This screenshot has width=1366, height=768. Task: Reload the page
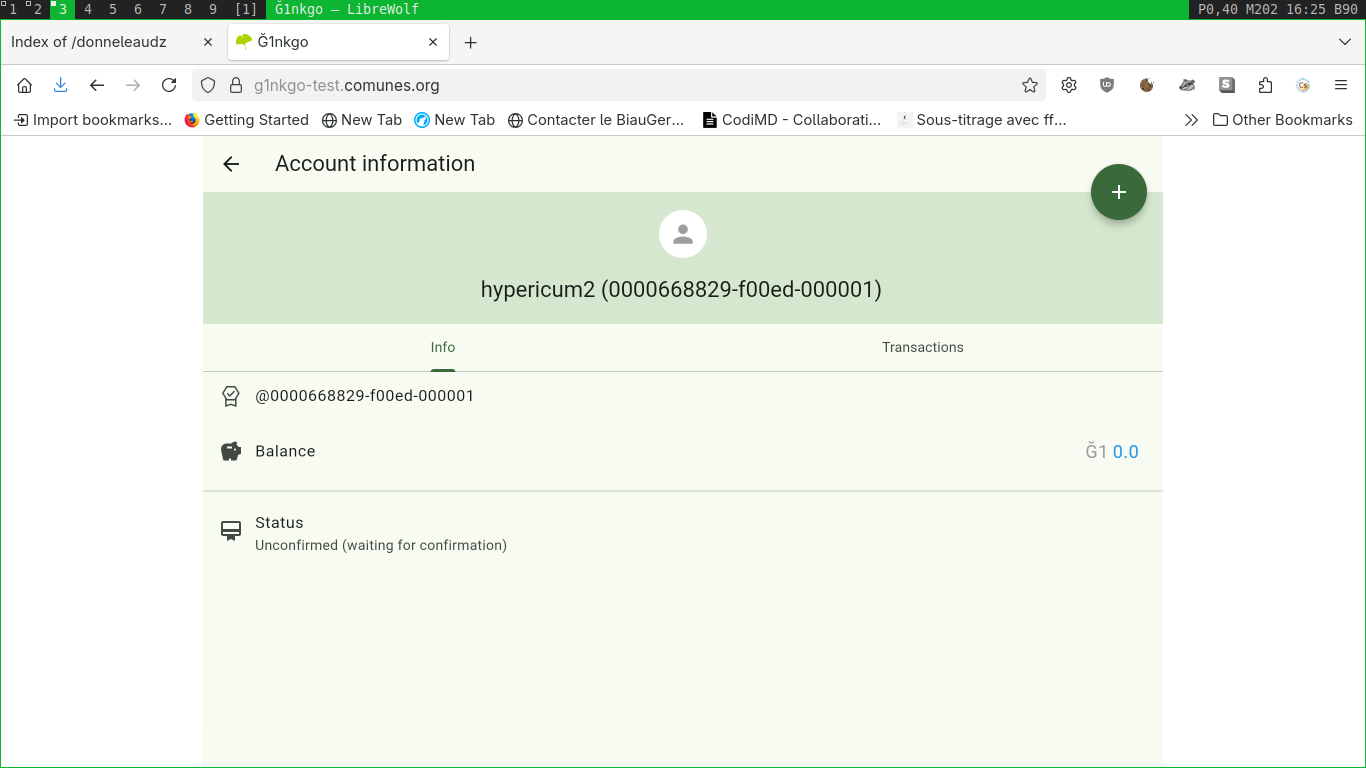pyautogui.click(x=169, y=86)
